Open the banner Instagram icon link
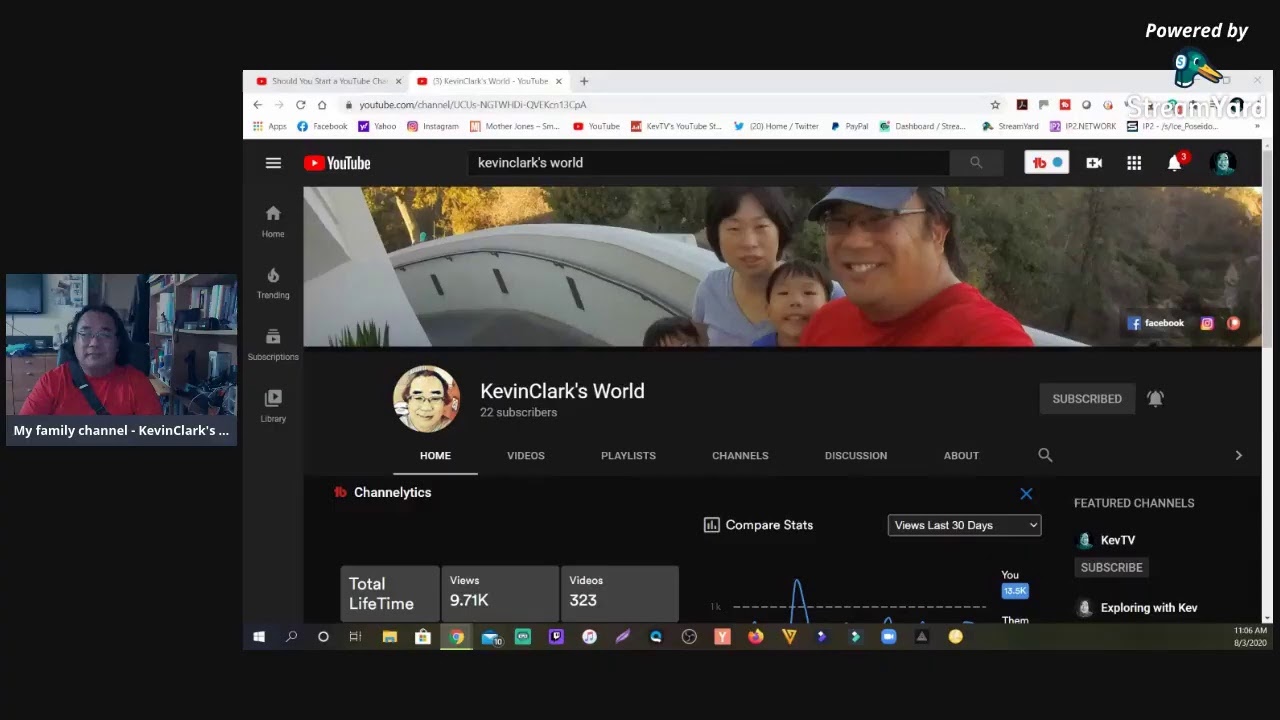Image resolution: width=1280 pixels, height=720 pixels. click(1207, 323)
